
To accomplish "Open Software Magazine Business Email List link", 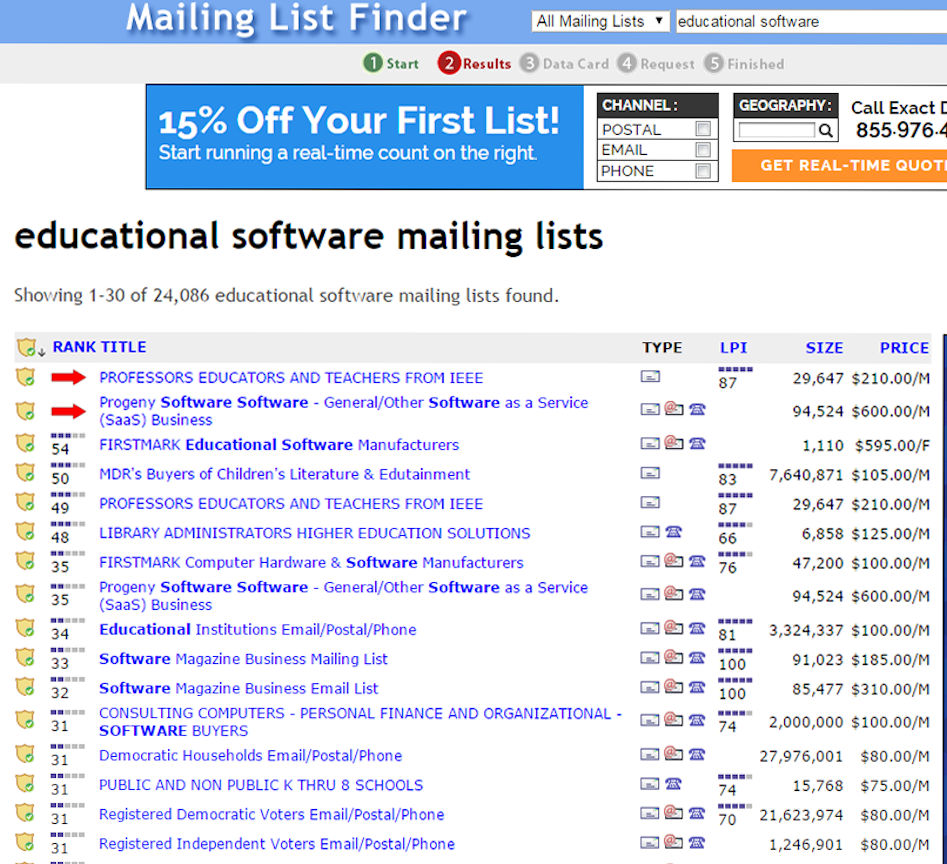I will (239, 688).
